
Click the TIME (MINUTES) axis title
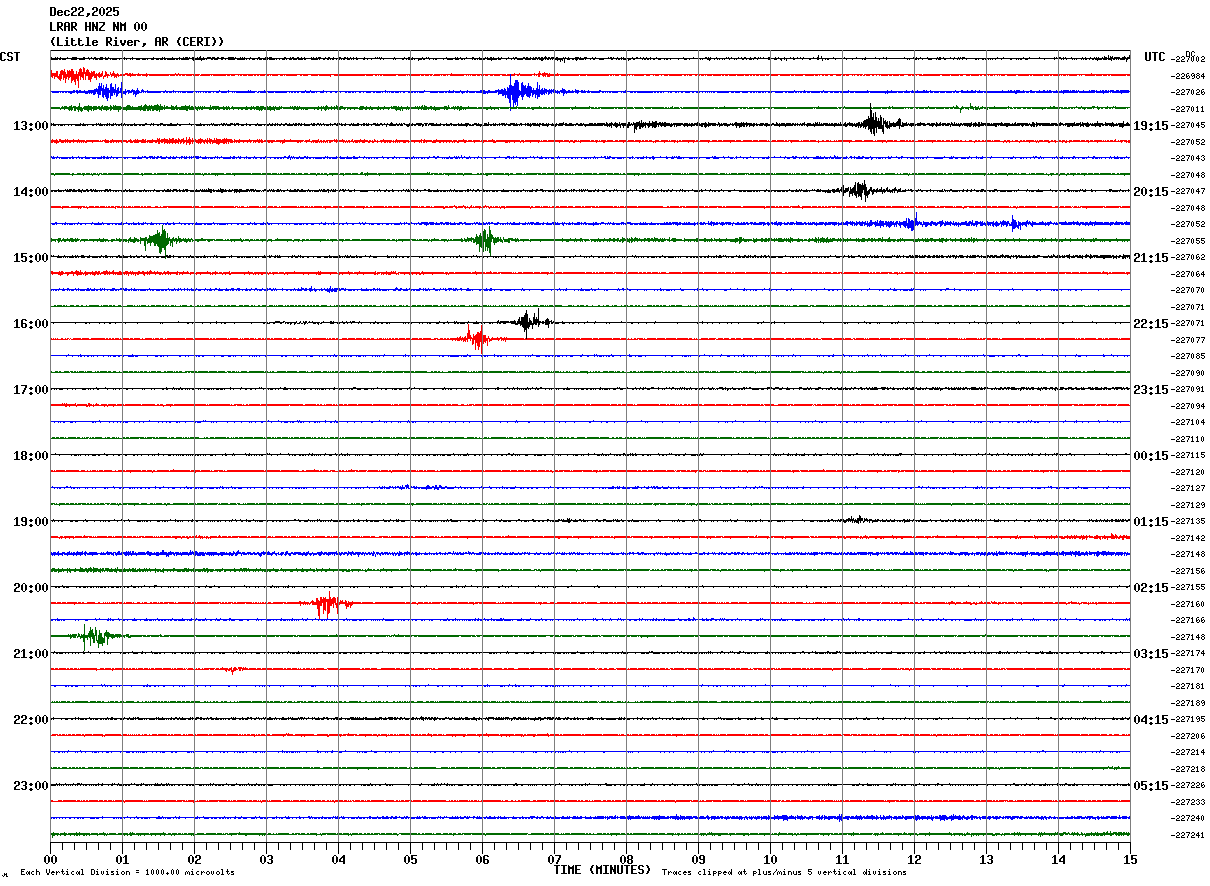[x=602, y=870]
